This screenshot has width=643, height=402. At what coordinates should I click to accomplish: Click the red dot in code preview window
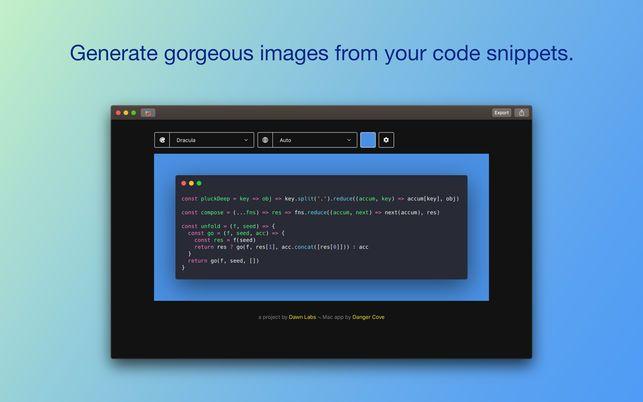point(184,183)
